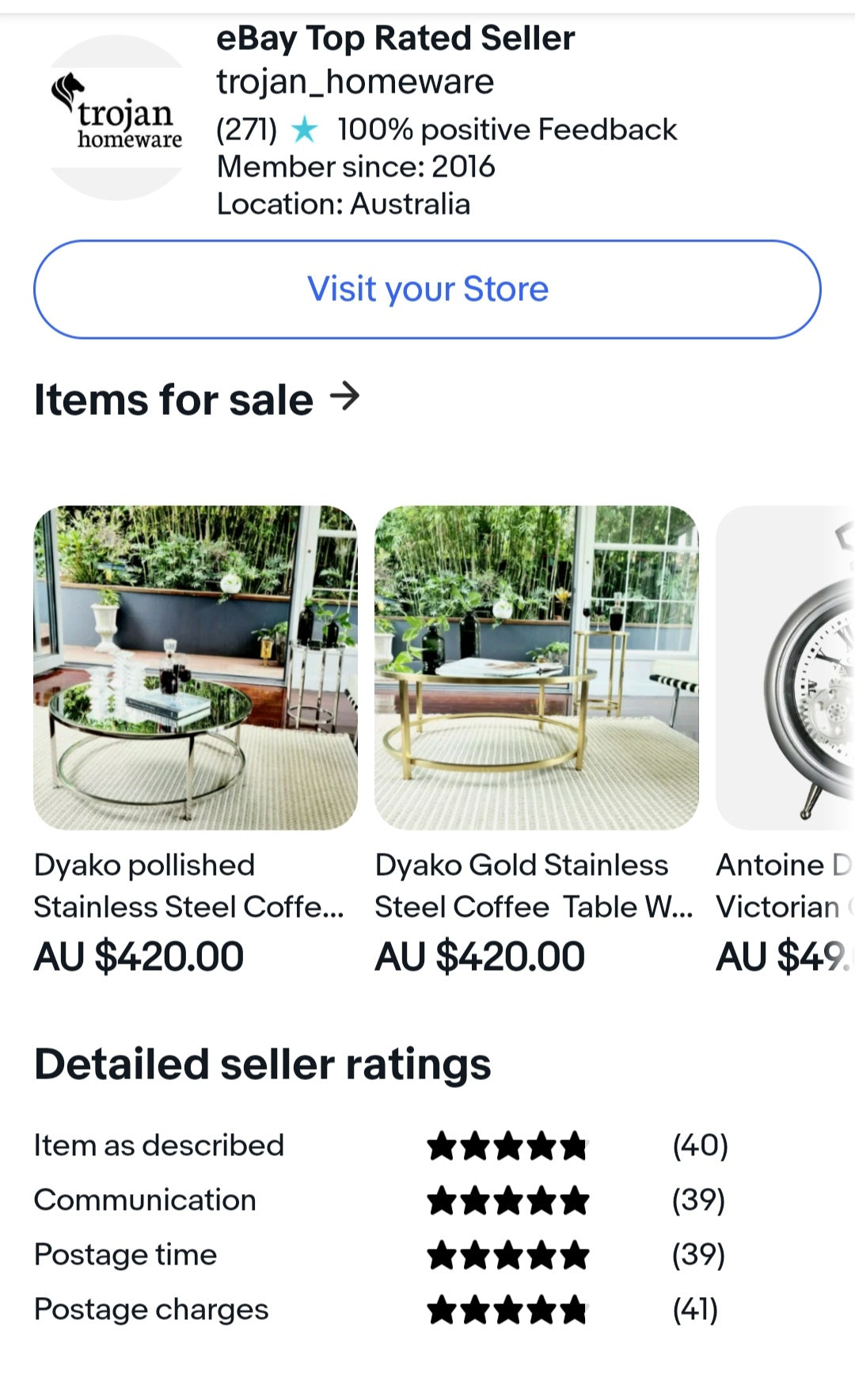
Task: Select the Dyako Gold Stainless Steel title
Action: coord(533,885)
